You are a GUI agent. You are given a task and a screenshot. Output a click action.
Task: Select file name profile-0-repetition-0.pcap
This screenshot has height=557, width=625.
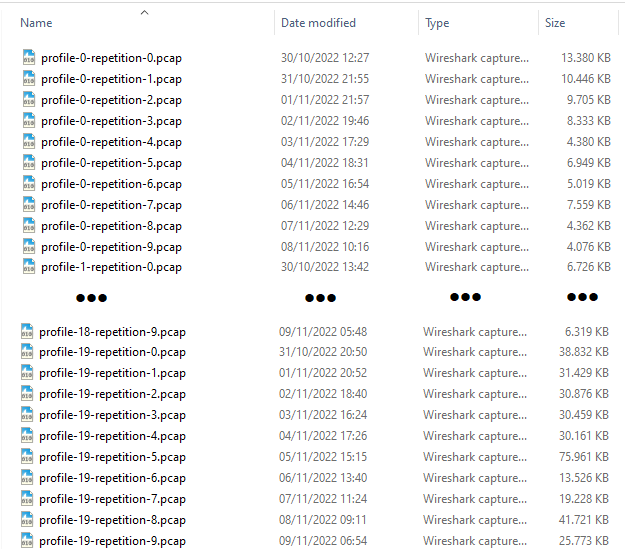pyautogui.click(x=111, y=58)
